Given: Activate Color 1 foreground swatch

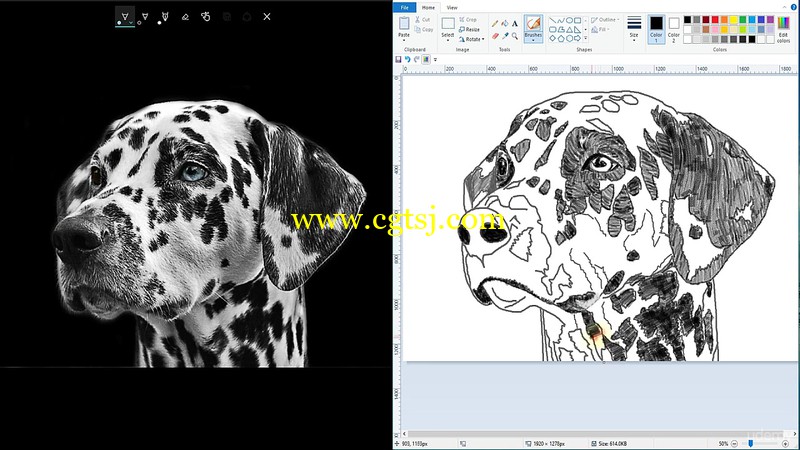Looking at the screenshot, I should (657, 29).
